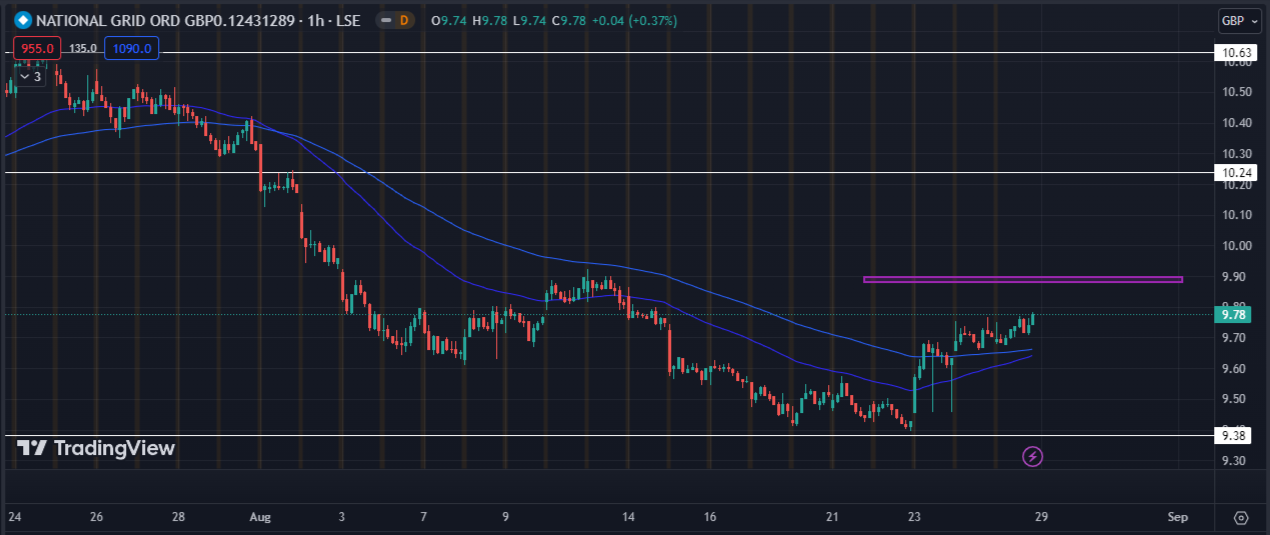Click the 135.0 spread value
1270x535 pixels.
83,48
